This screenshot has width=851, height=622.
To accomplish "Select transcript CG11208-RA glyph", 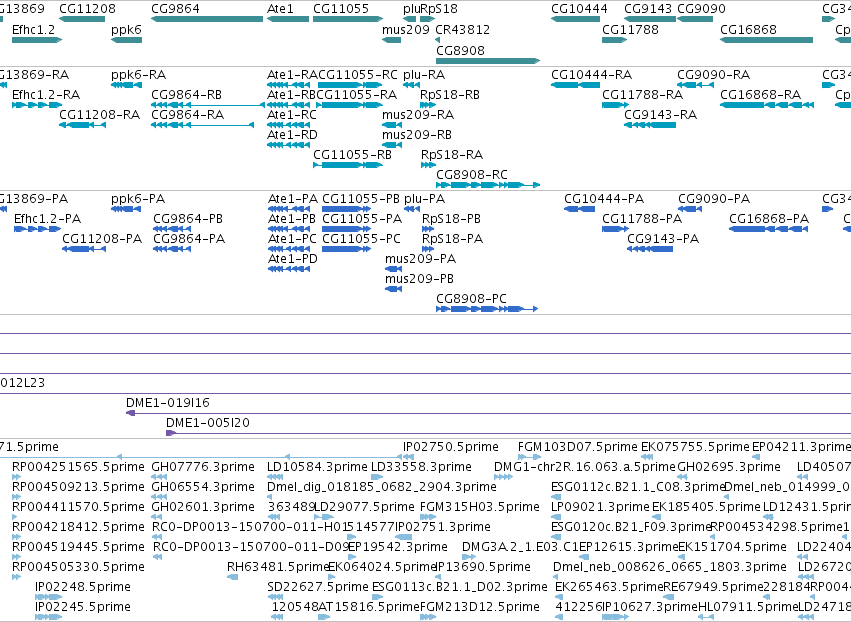I will (x=82, y=125).
